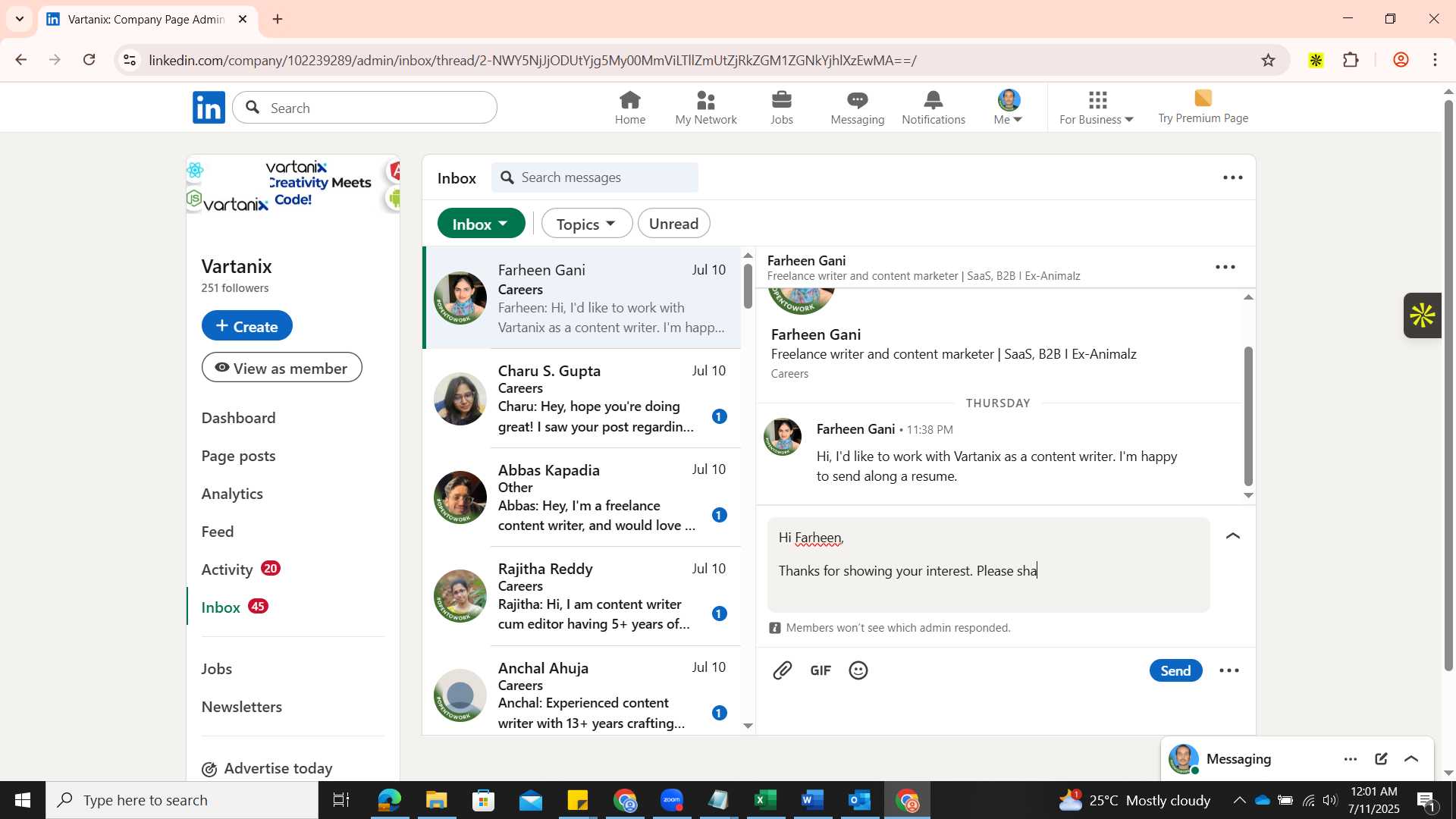
Task: Open Messaging icon in top nav
Action: [858, 108]
